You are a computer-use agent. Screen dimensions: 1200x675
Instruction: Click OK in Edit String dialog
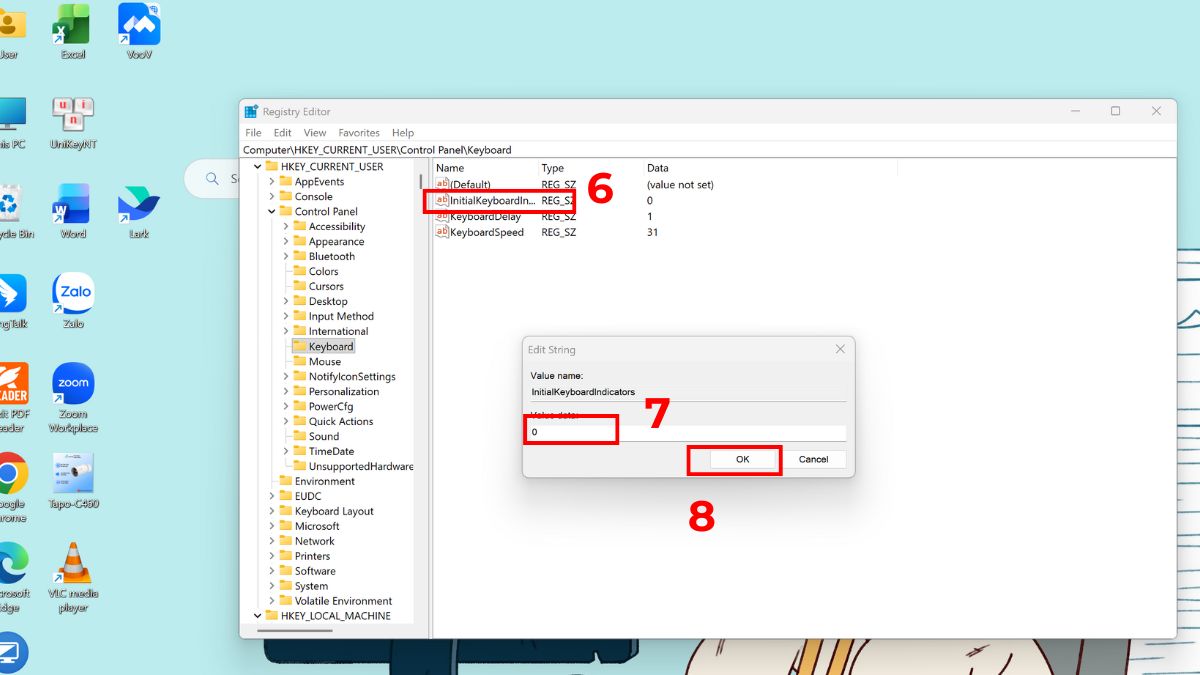click(x=742, y=459)
